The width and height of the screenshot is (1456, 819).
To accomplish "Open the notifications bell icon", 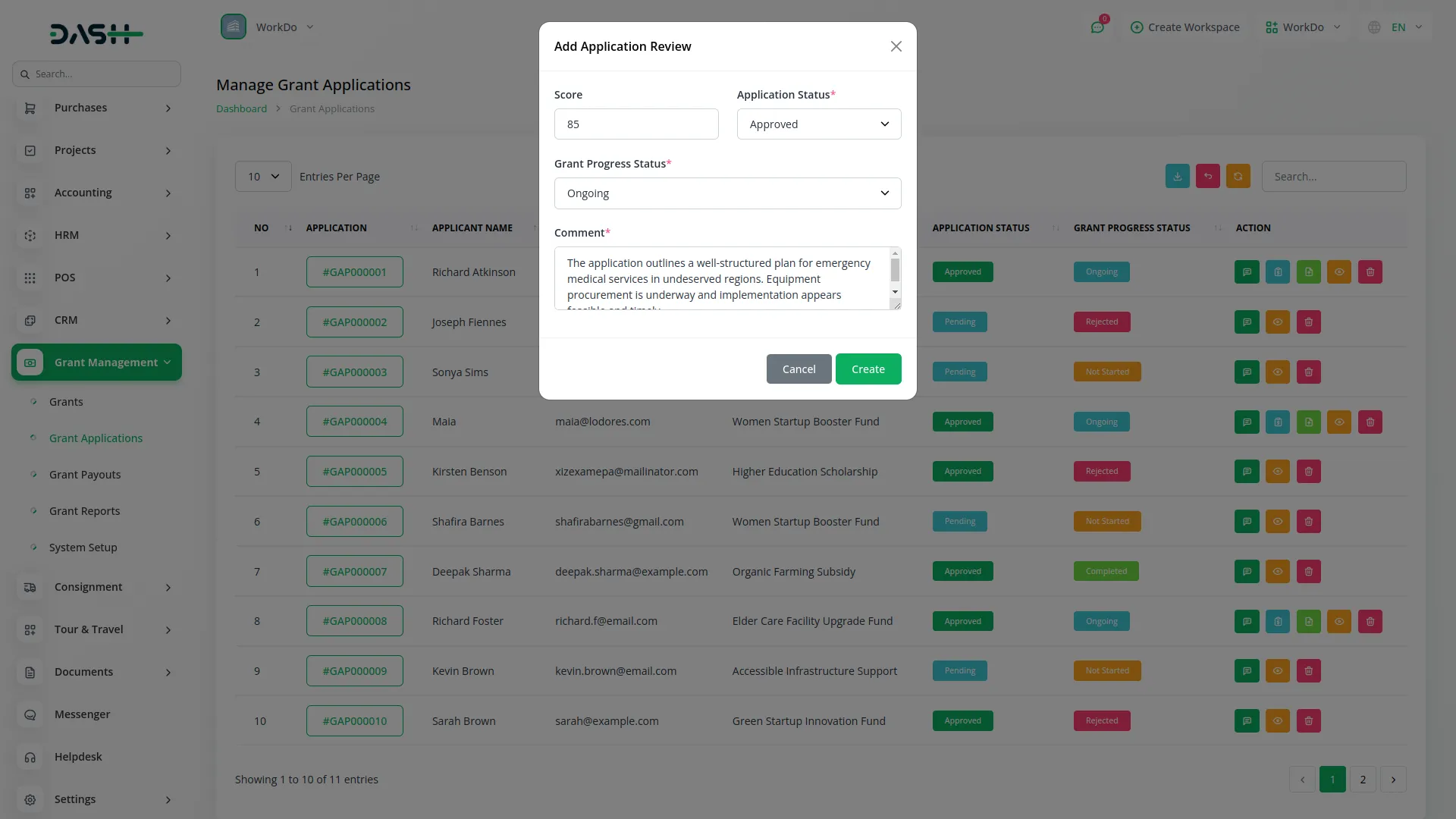I will (x=1097, y=27).
